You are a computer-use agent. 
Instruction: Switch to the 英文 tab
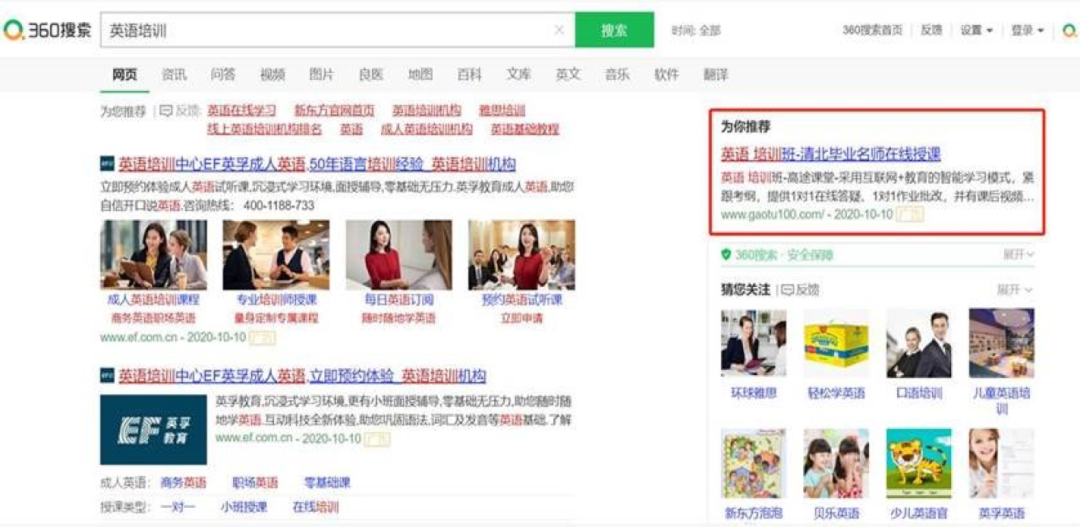click(x=568, y=75)
